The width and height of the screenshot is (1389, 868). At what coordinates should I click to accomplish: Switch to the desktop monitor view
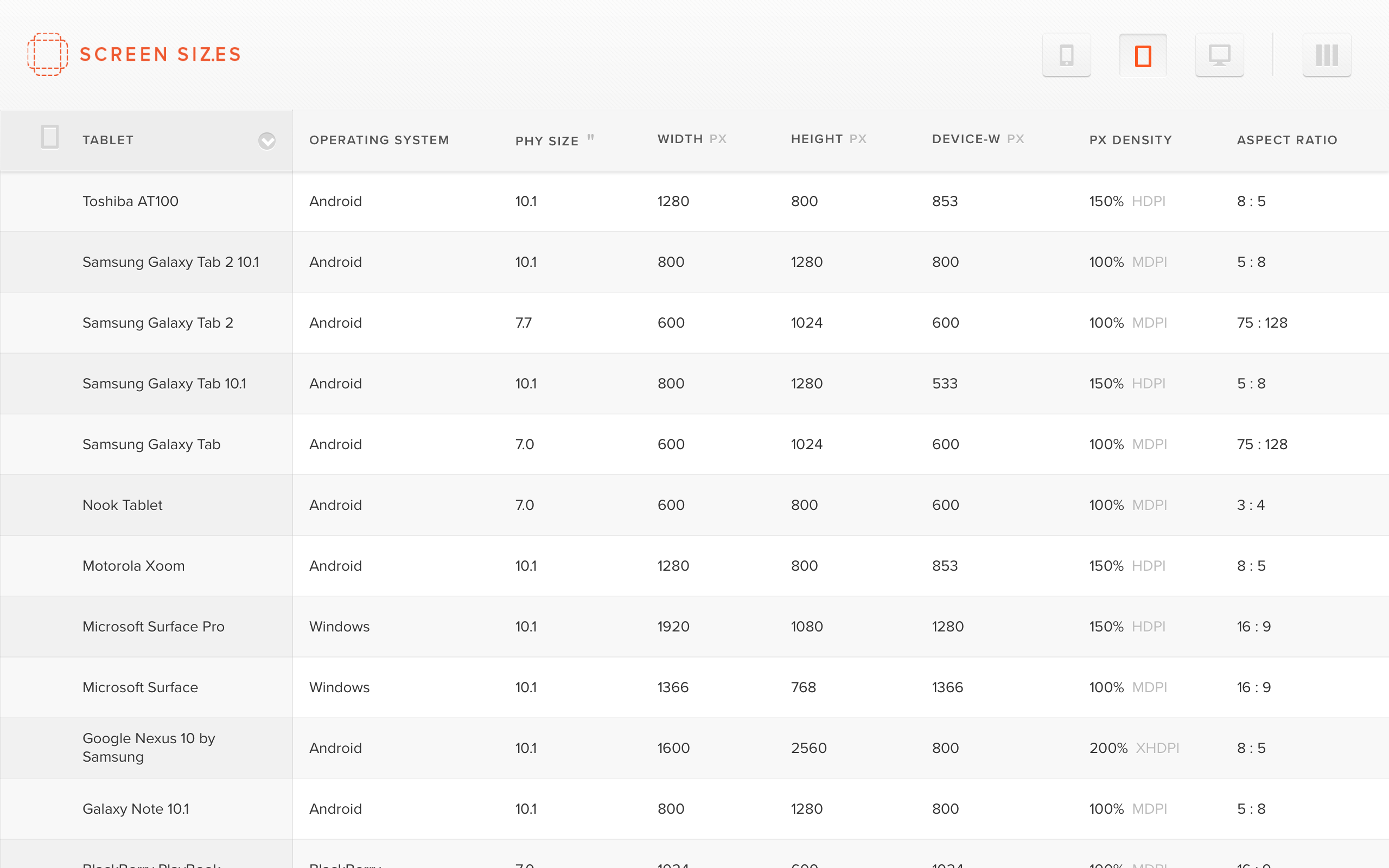(x=1219, y=55)
